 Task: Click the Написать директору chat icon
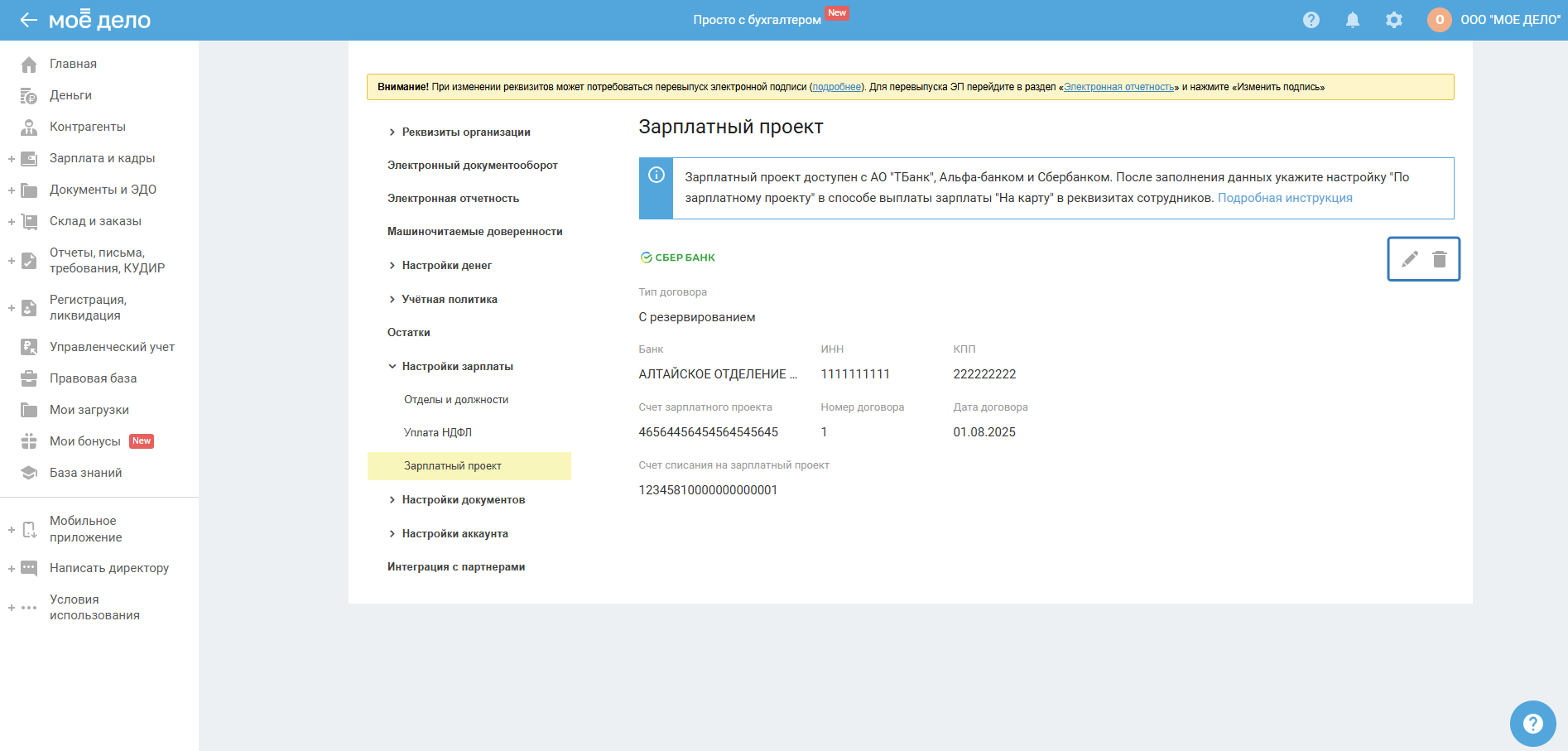coord(29,568)
